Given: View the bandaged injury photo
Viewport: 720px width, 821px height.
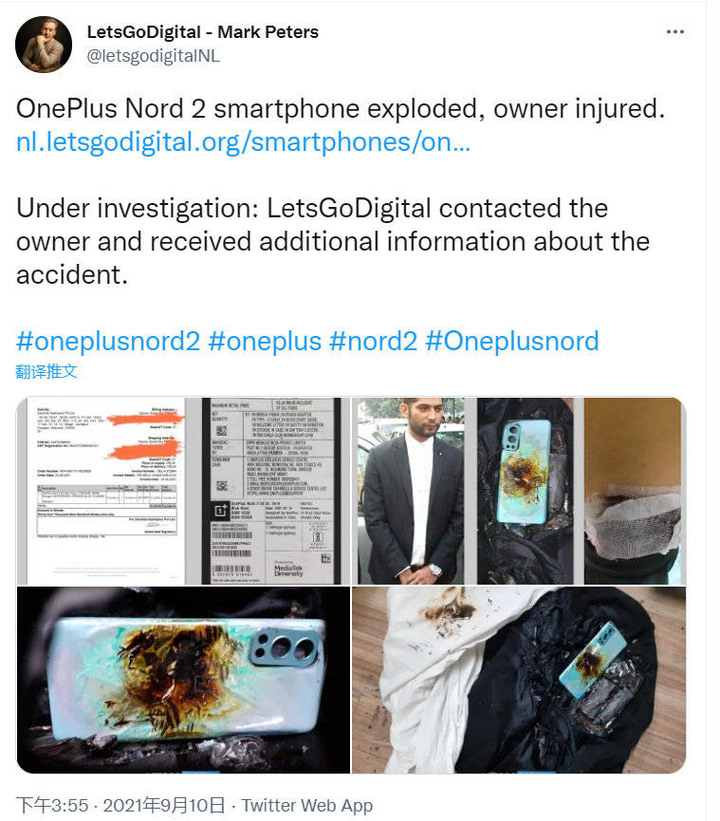Looking at the screenshot, I should (635, 491).
